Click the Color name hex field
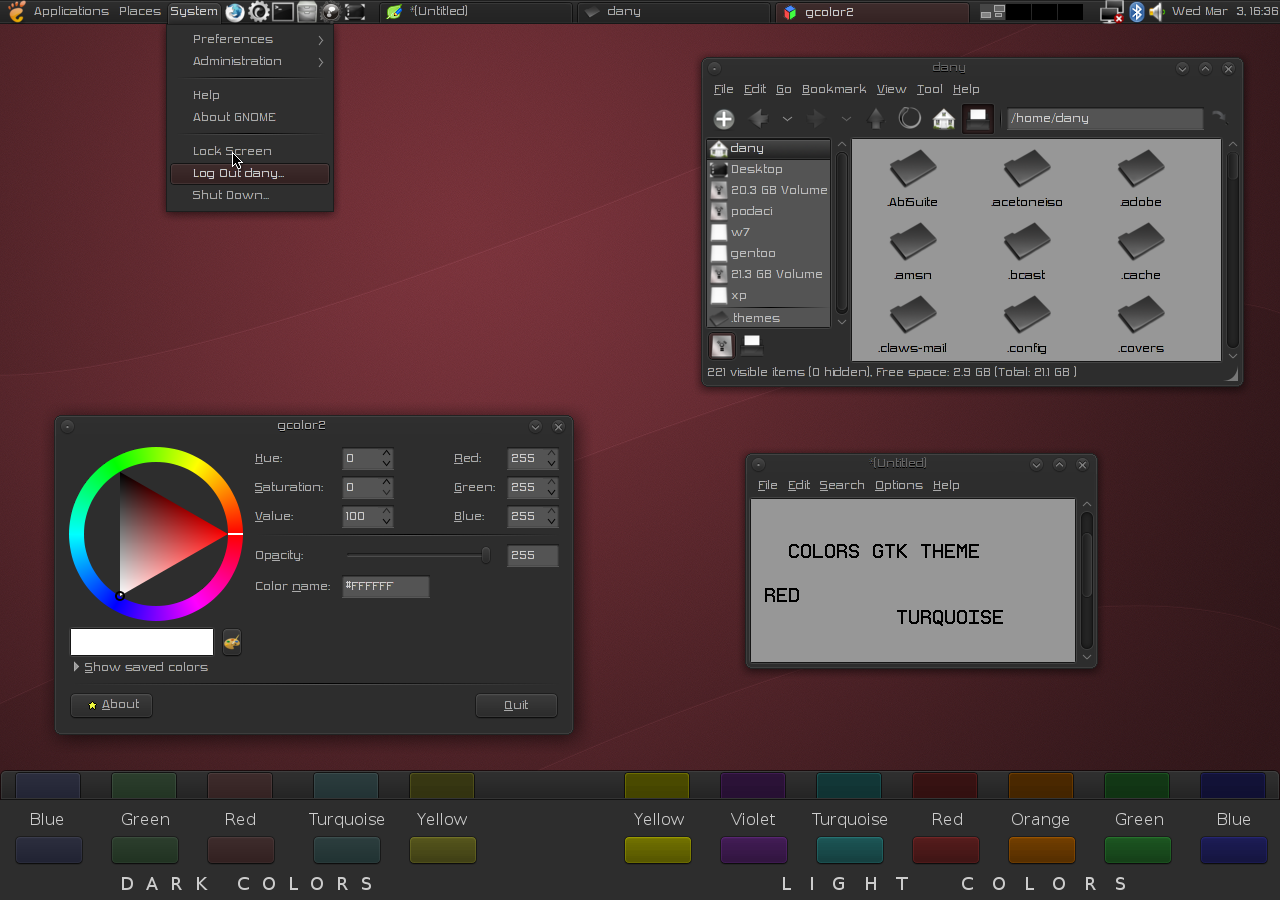The image size is (1280, 900). click(386, 587)
